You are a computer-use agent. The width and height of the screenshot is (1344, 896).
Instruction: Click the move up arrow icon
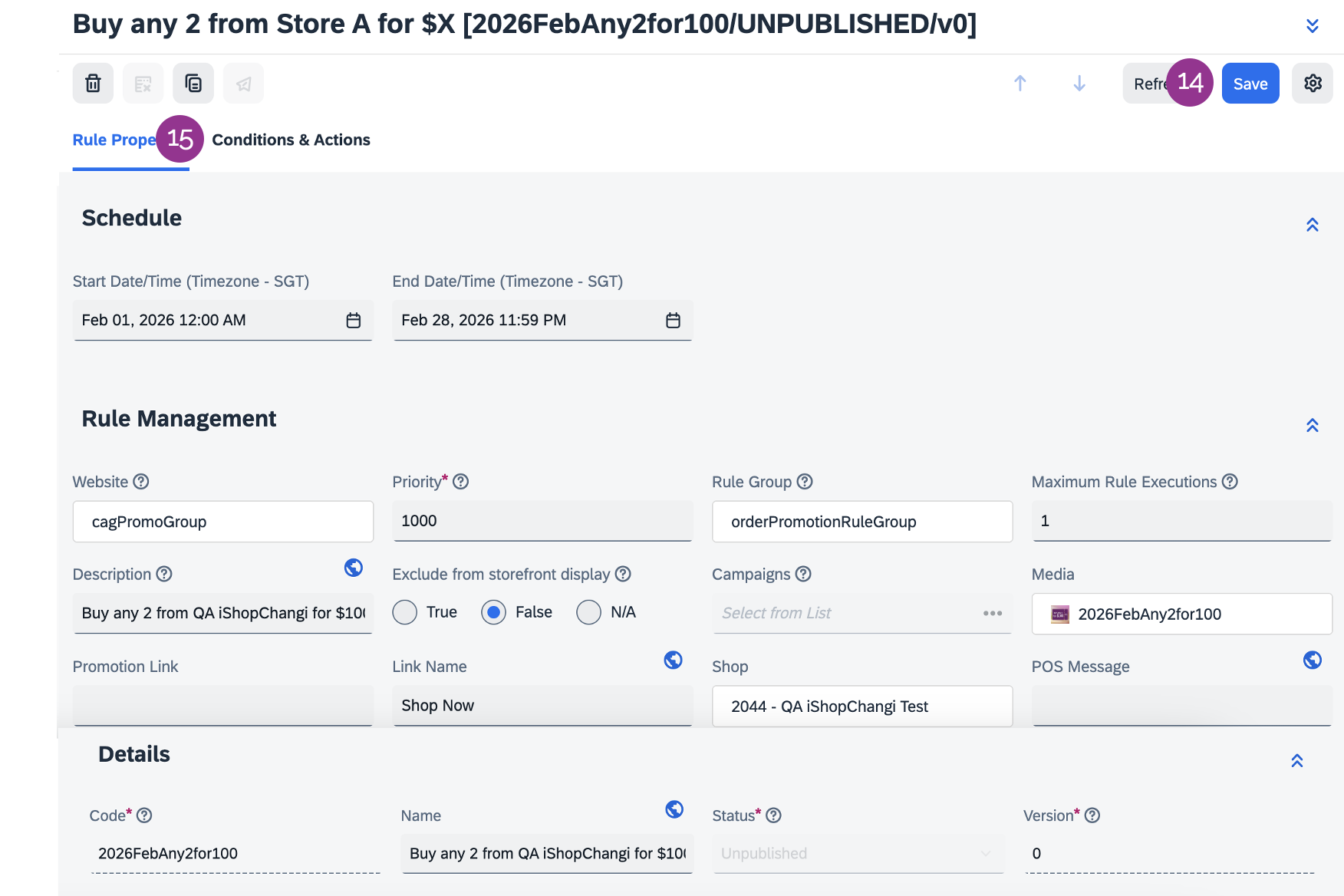pyautogui.click(x=1020, y=84)
